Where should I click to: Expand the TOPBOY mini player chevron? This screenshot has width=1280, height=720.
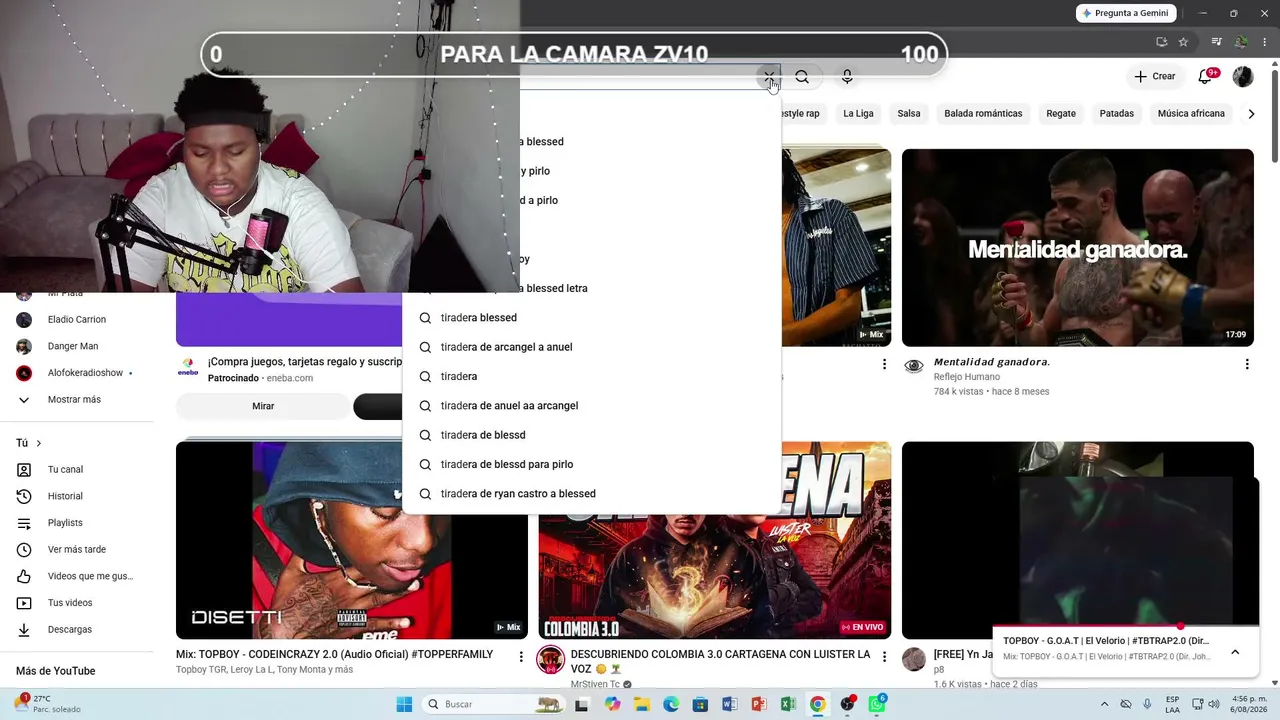(x=1235, y=652)
